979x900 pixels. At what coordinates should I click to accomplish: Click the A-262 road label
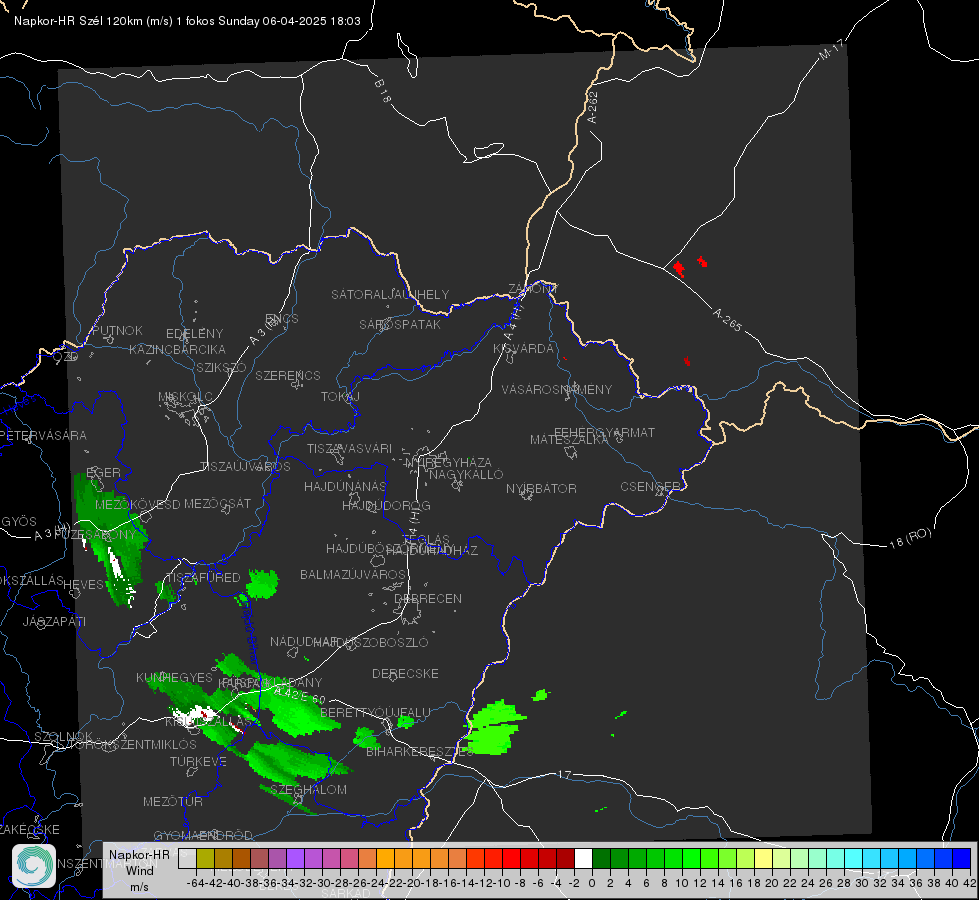click(593, 107)
